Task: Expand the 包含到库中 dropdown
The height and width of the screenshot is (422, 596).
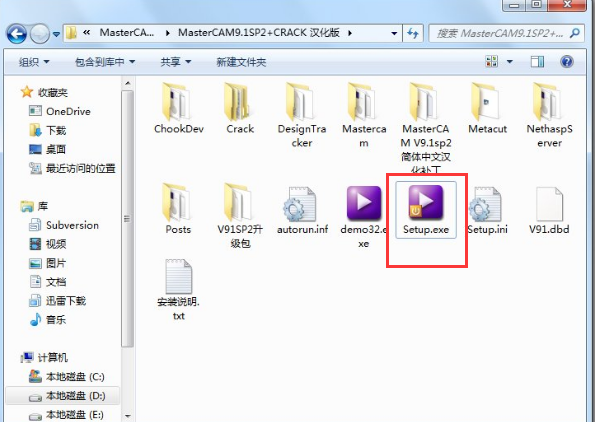Action: [105, 62]
